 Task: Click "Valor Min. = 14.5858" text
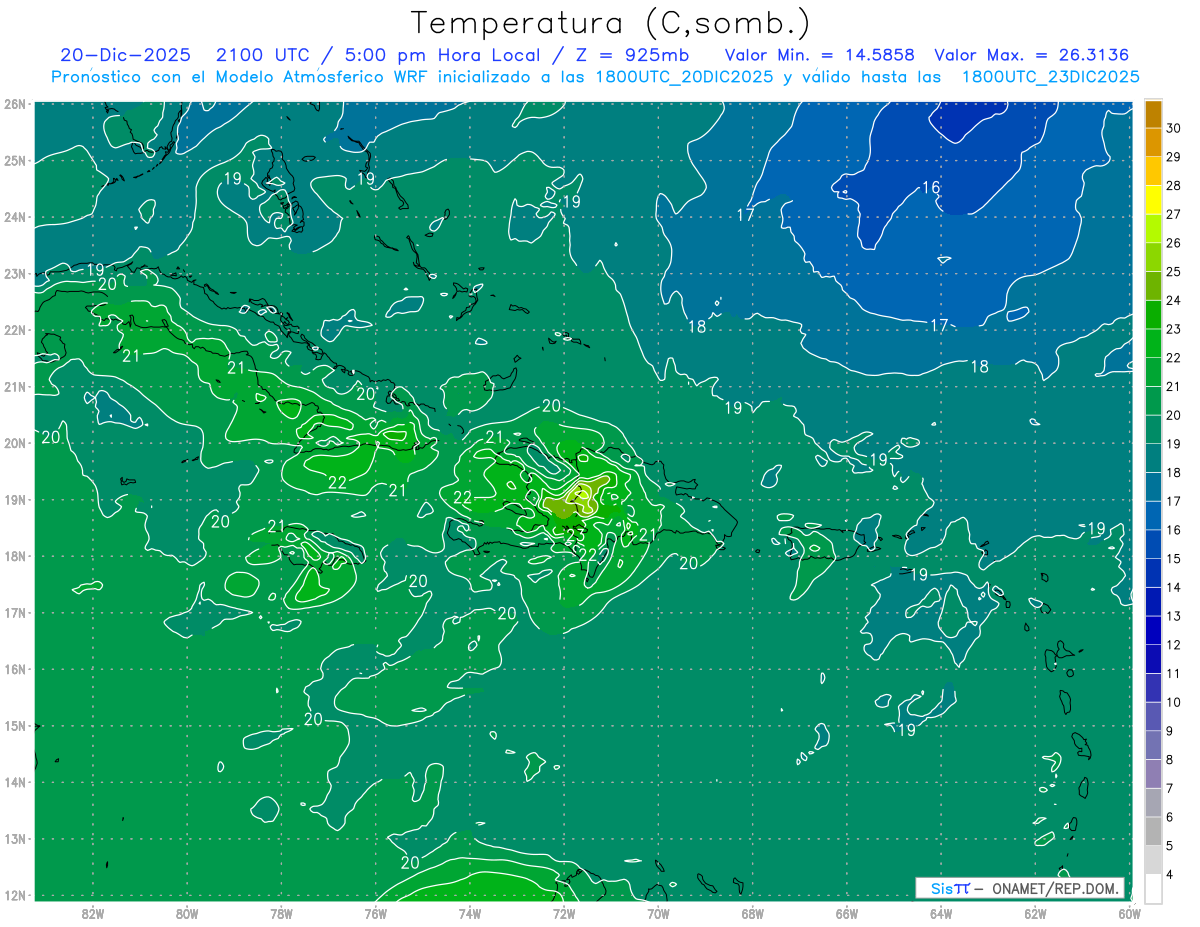(819, 55)
